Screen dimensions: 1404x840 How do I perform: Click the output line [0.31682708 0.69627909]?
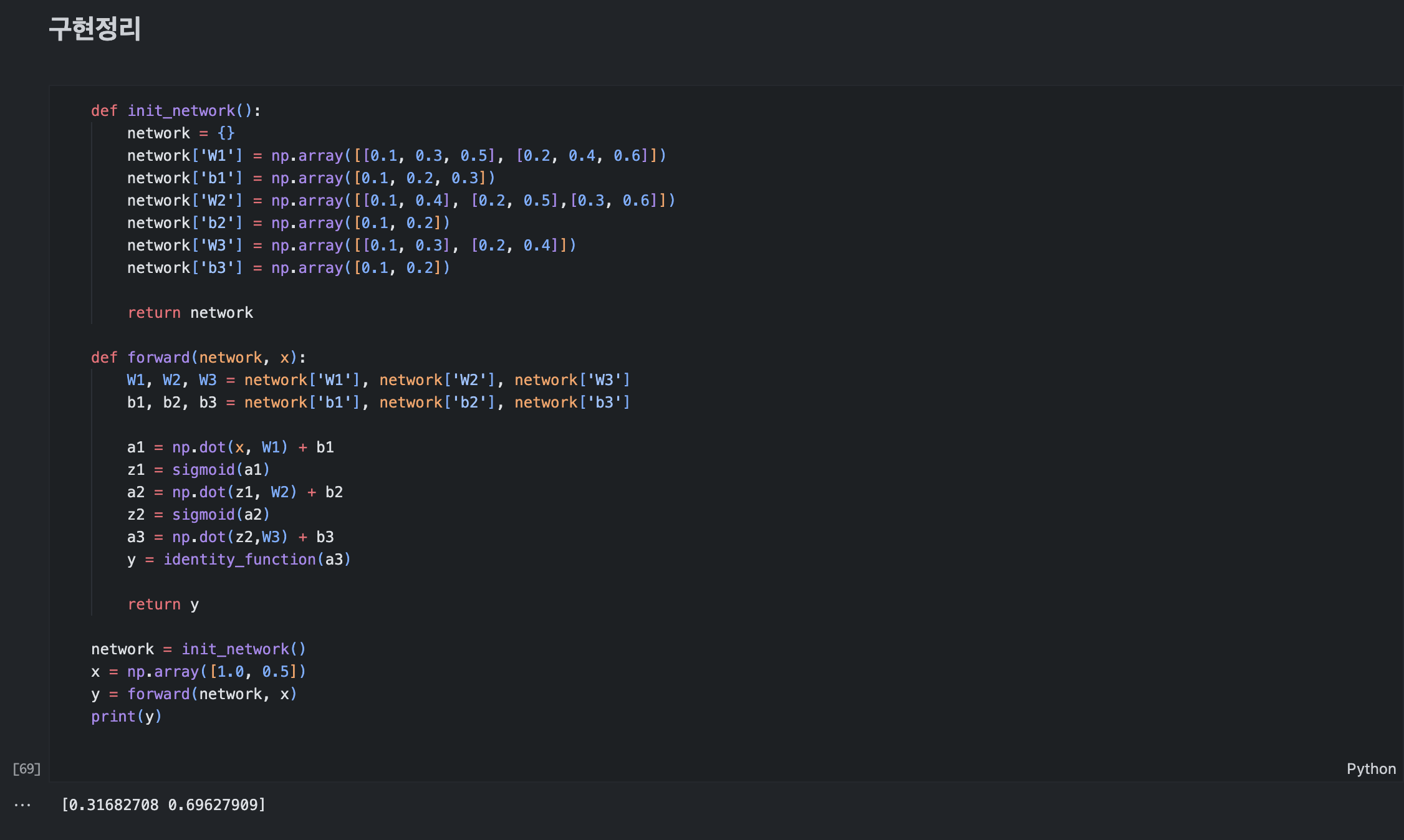(x=163, y=805)
